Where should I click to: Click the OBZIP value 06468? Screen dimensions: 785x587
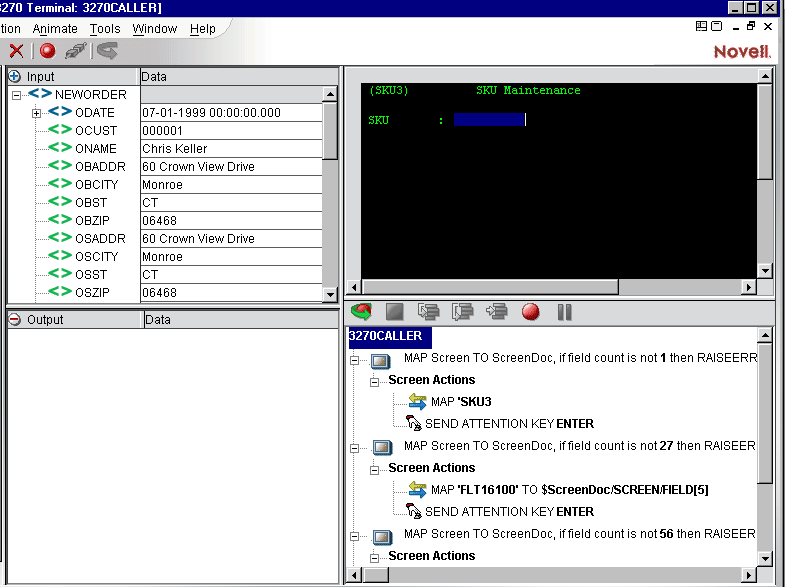click(x=231, y=221)
